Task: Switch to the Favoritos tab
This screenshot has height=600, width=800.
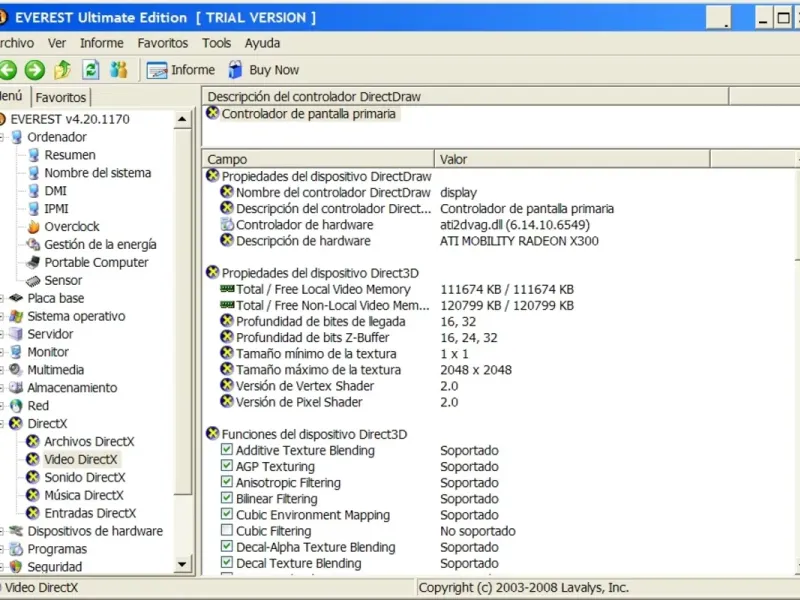Action: click(61, 97)
